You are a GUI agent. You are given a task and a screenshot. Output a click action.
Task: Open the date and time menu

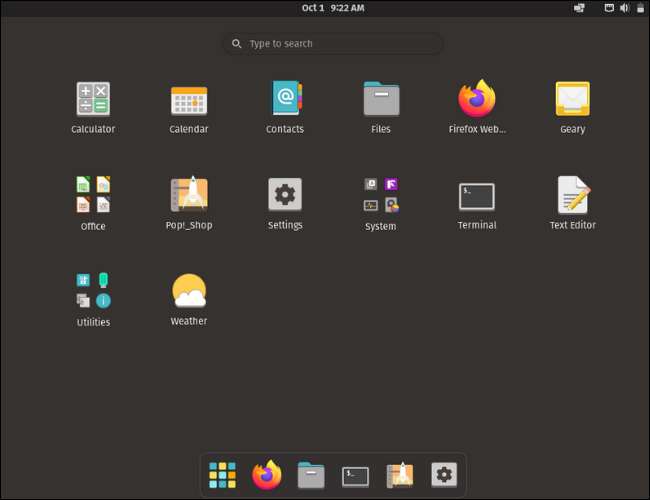coord(333,8)
